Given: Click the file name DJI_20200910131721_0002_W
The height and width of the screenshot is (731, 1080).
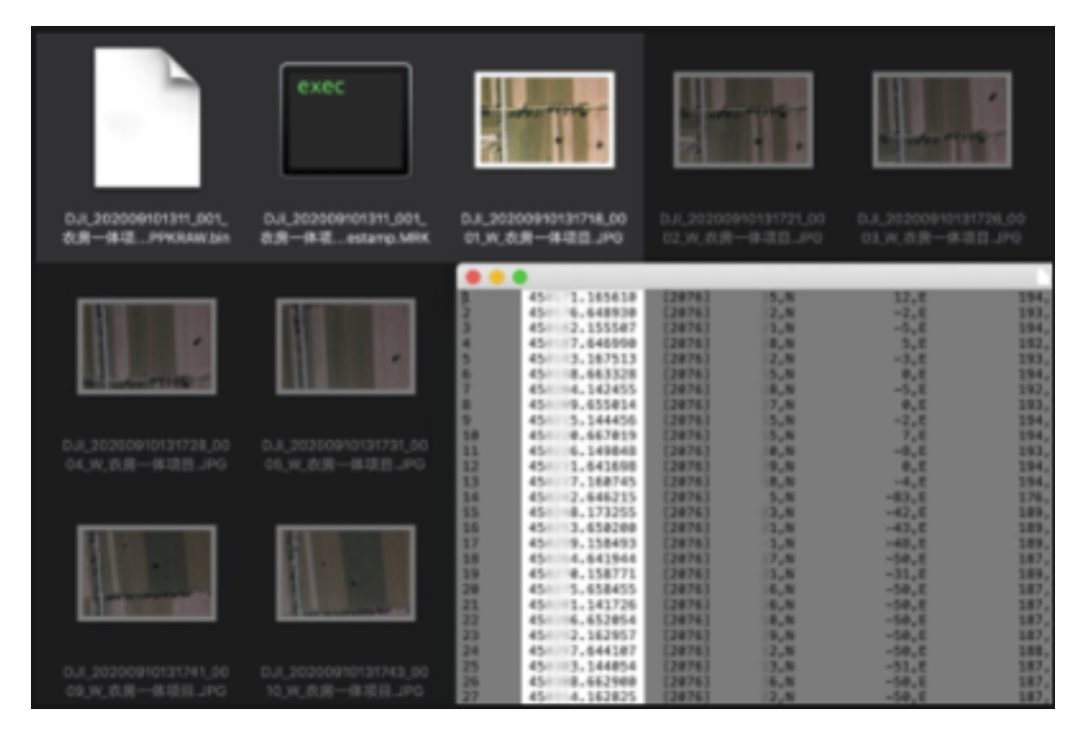Looking at the screenshot, I should pos(742,229).
